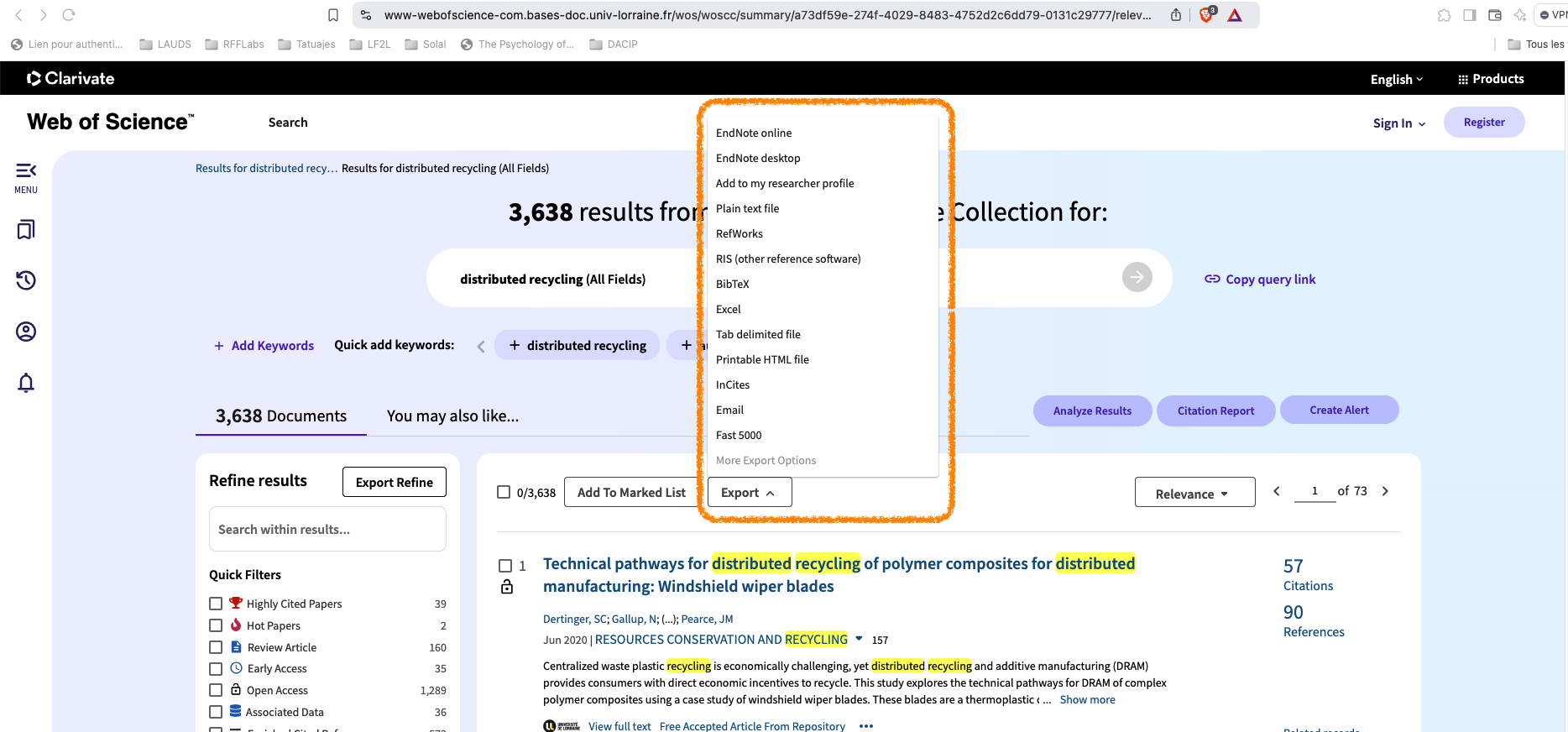1568x732 pixels.
Task: Choose BibTeX from the export menu
Action: pyautogui.click(x=732, y=284)
